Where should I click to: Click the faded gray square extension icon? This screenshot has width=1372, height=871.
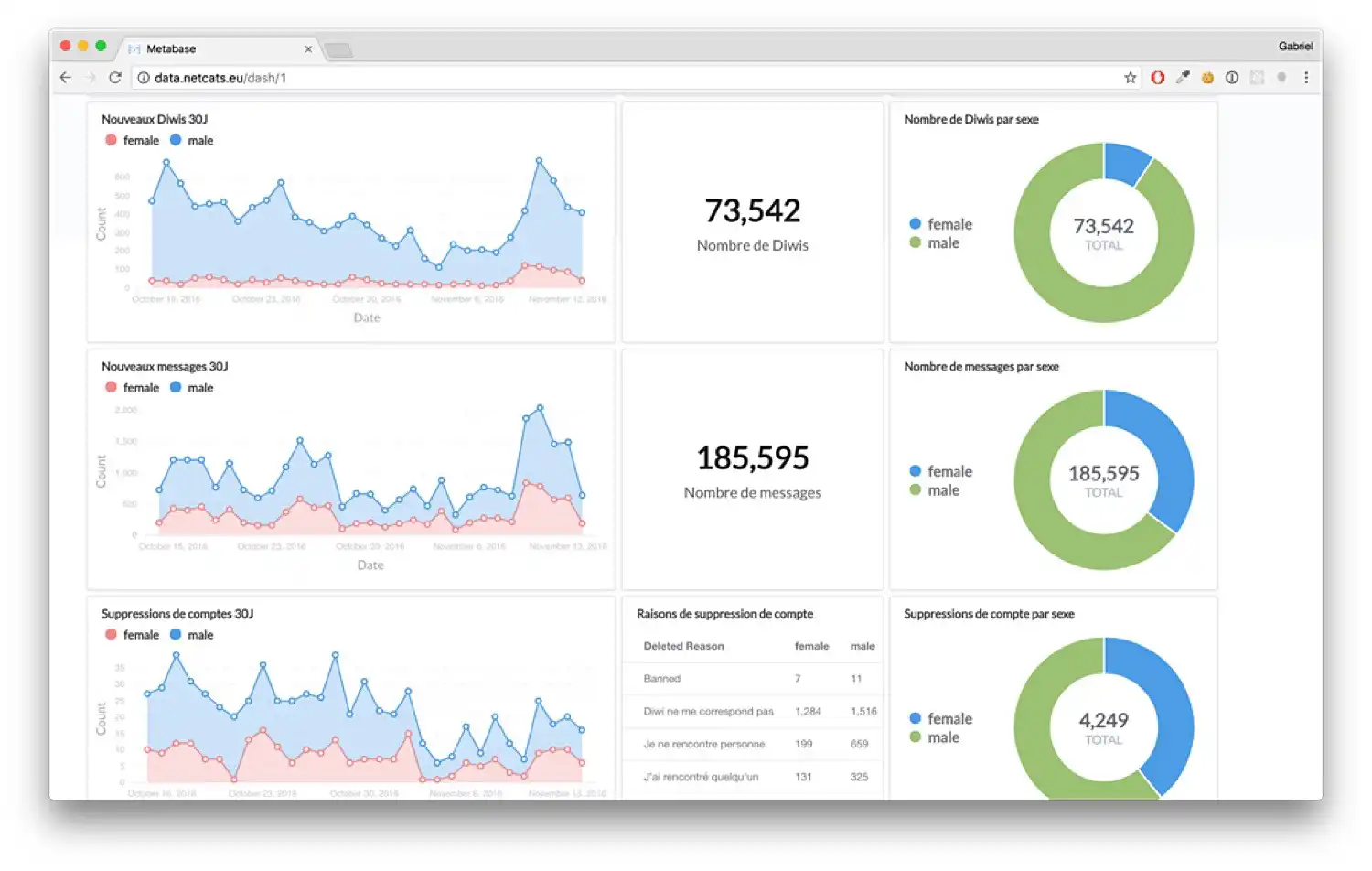(1257, 78)
